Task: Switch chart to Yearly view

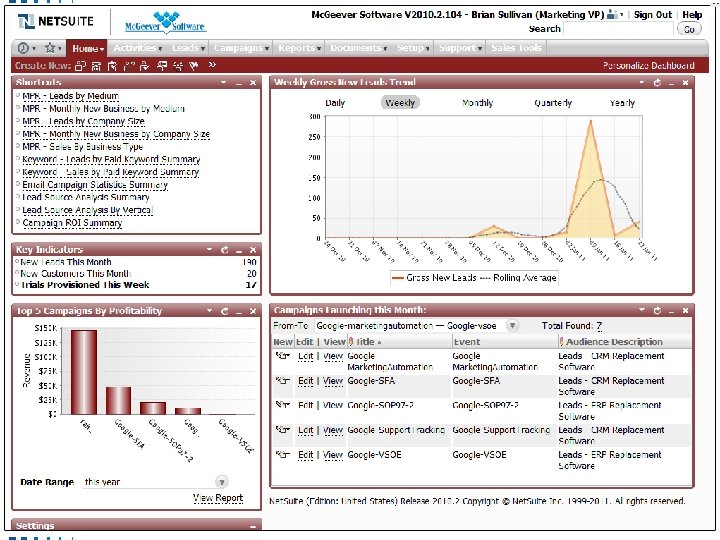Action: pos(622,103)
